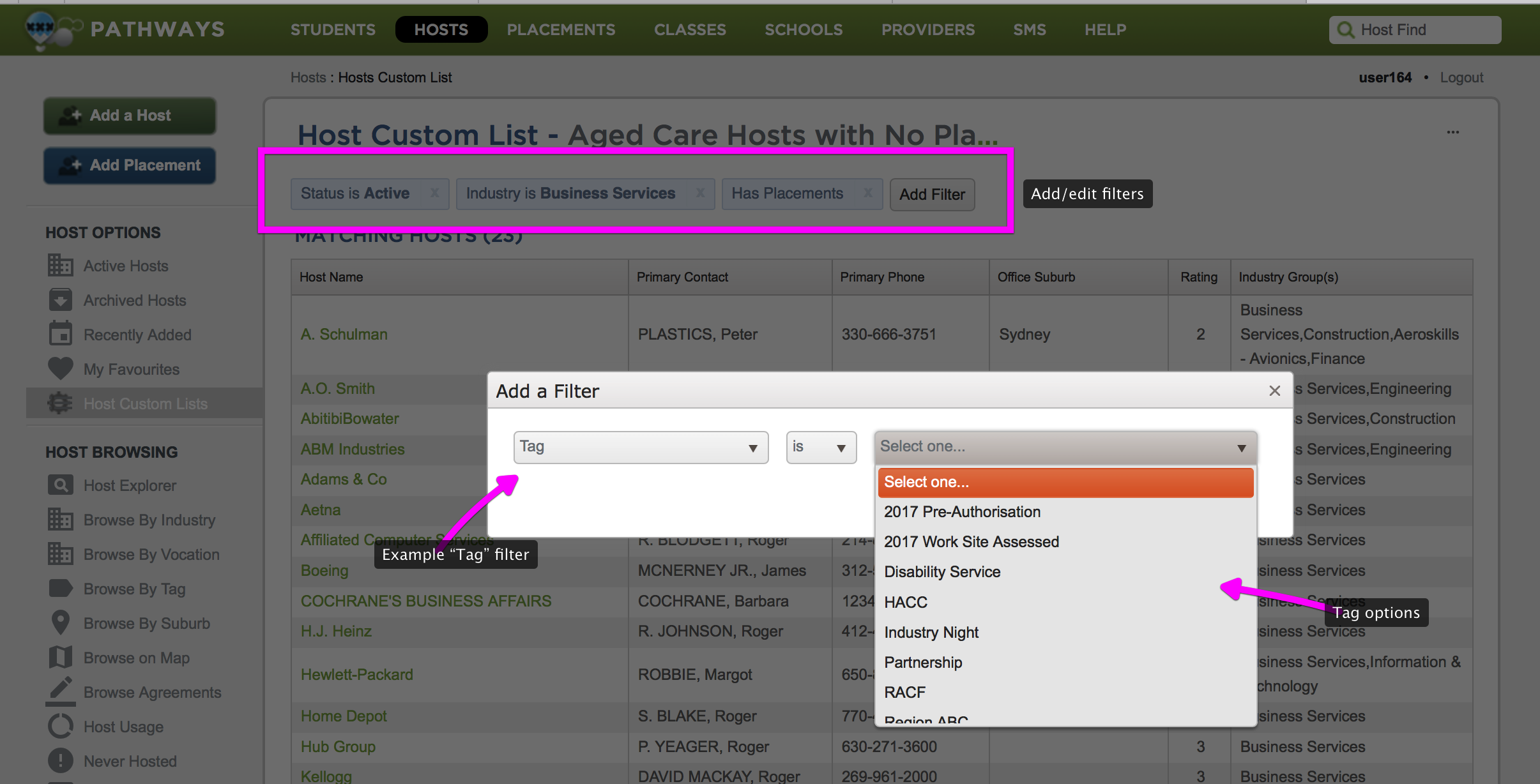Open Browse By Suburb location pin icon
Viewport: 1540px width, 784px height.
60,622
